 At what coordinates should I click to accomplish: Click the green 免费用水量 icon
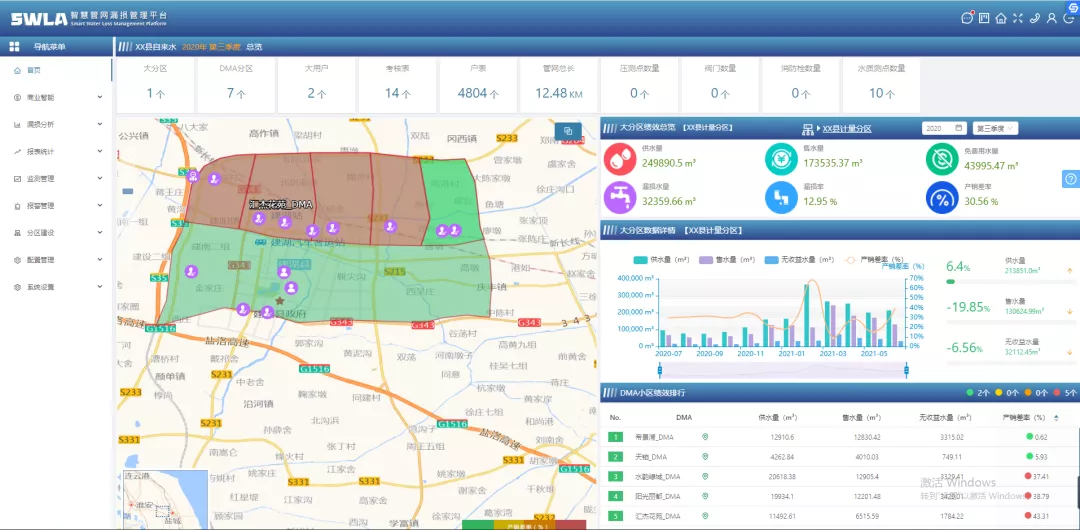coord(942,159)
